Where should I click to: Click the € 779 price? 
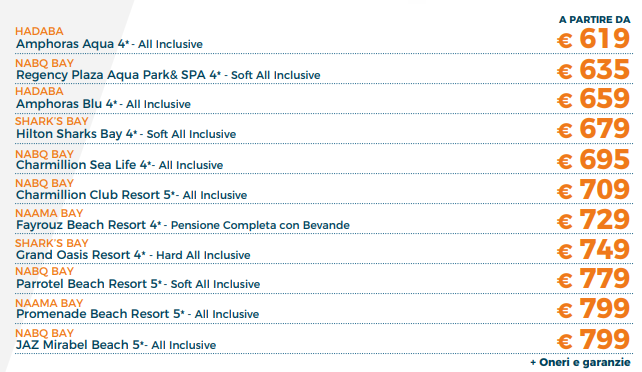[x=593, y=279]
